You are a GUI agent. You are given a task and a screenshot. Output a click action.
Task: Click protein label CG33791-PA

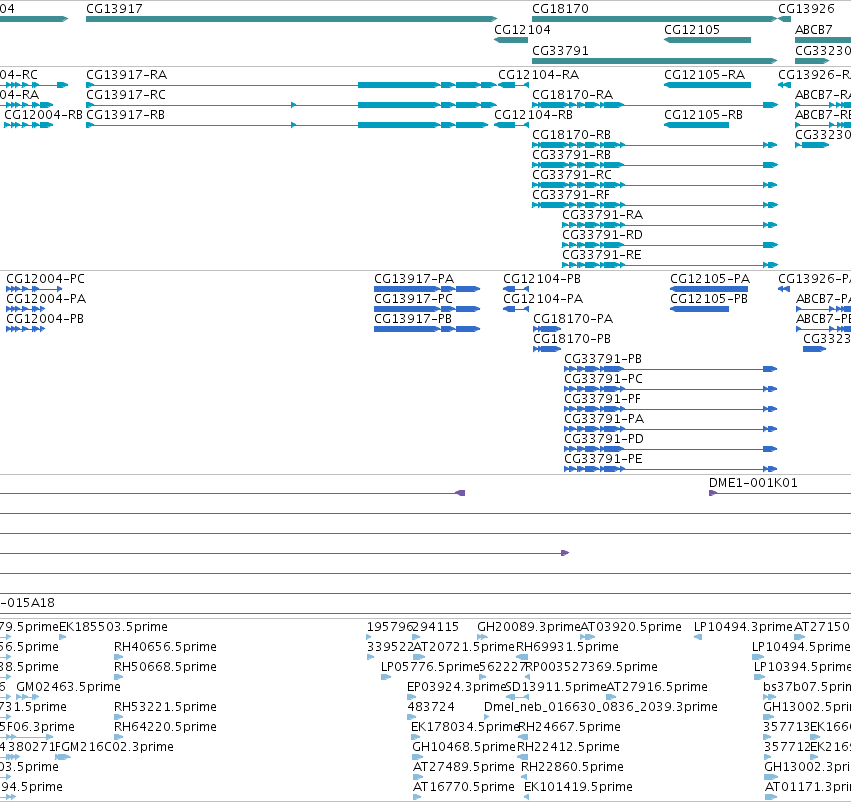click(x=604, y=420)
